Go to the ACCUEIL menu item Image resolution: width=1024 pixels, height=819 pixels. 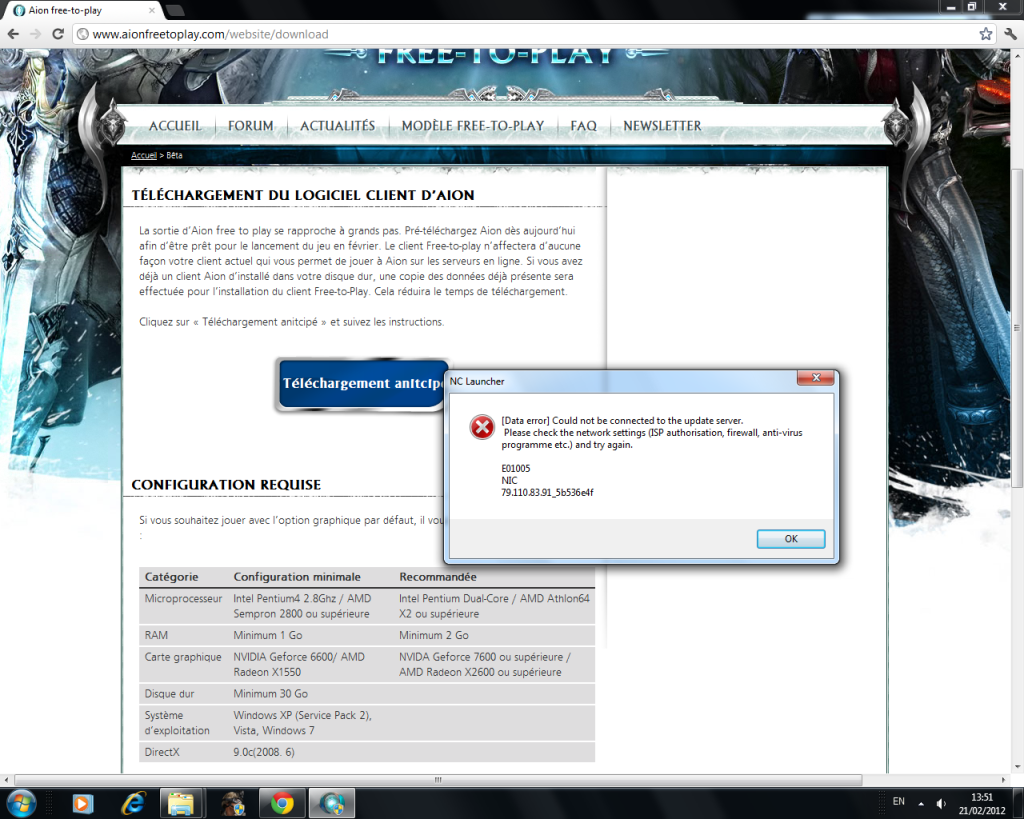[x=175, y=126]
